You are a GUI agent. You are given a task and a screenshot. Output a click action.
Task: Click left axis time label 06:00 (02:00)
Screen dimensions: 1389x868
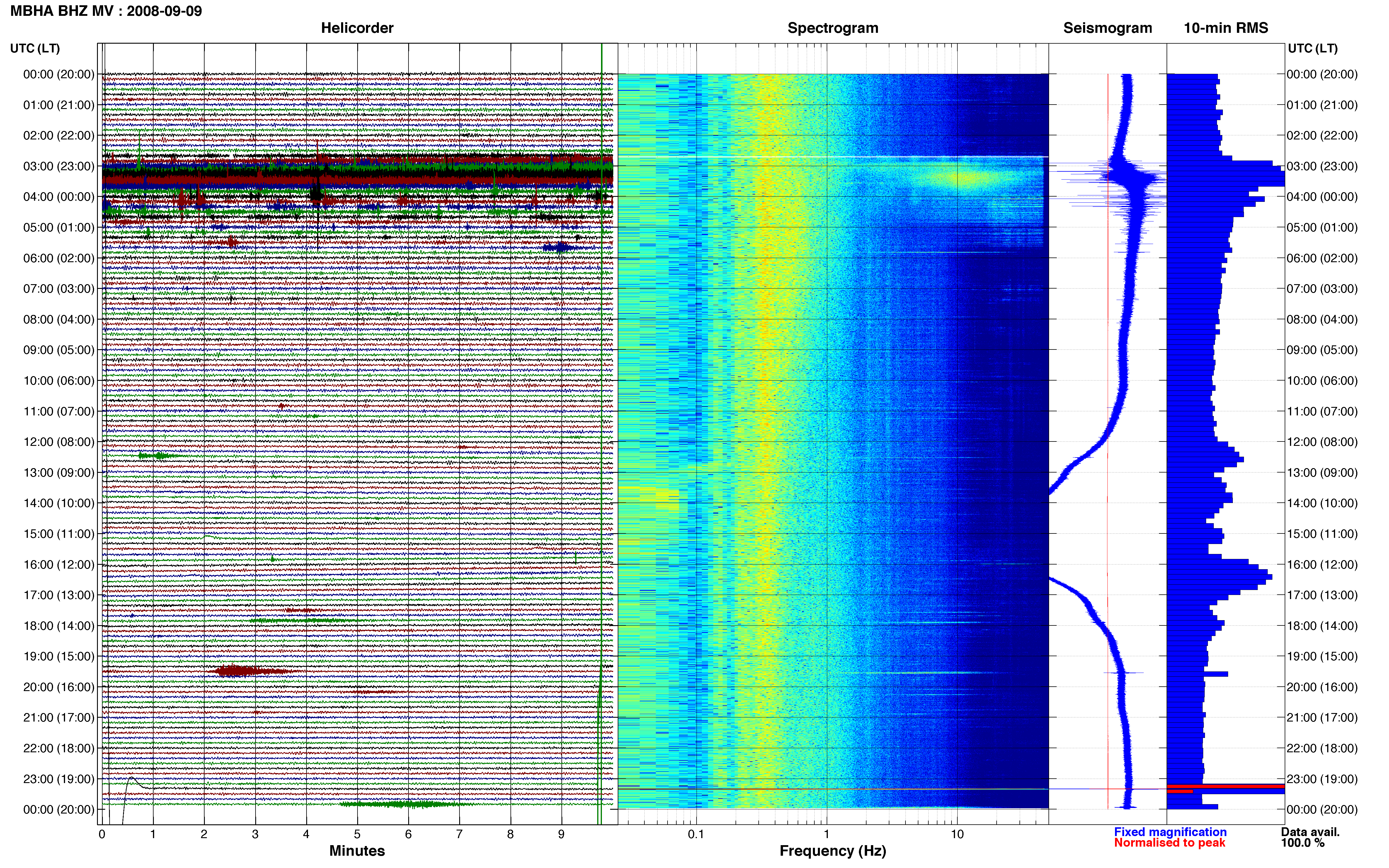point(59,258)
